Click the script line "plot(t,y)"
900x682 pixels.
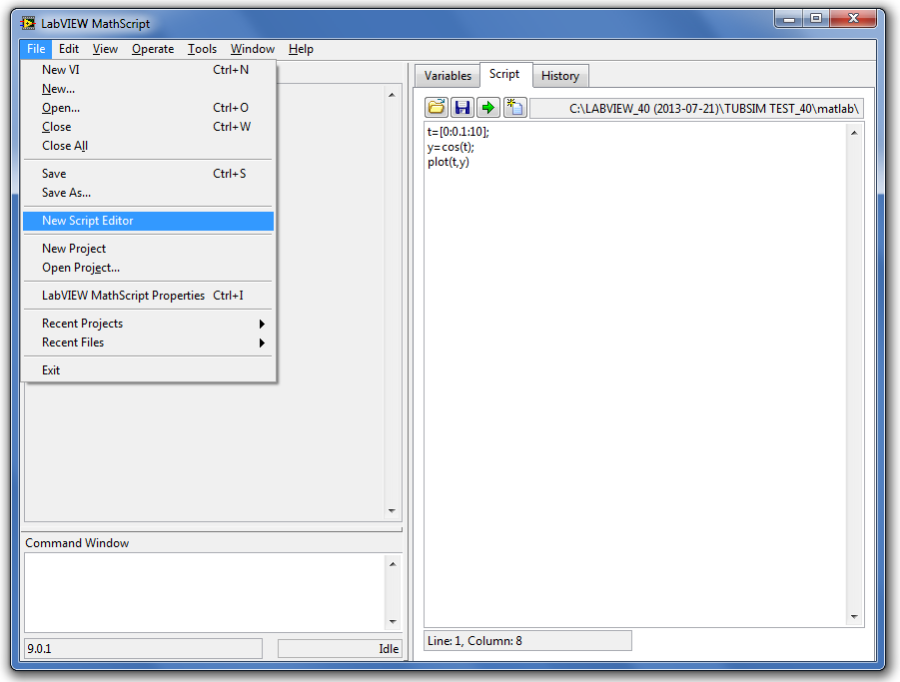click(448, 162)
